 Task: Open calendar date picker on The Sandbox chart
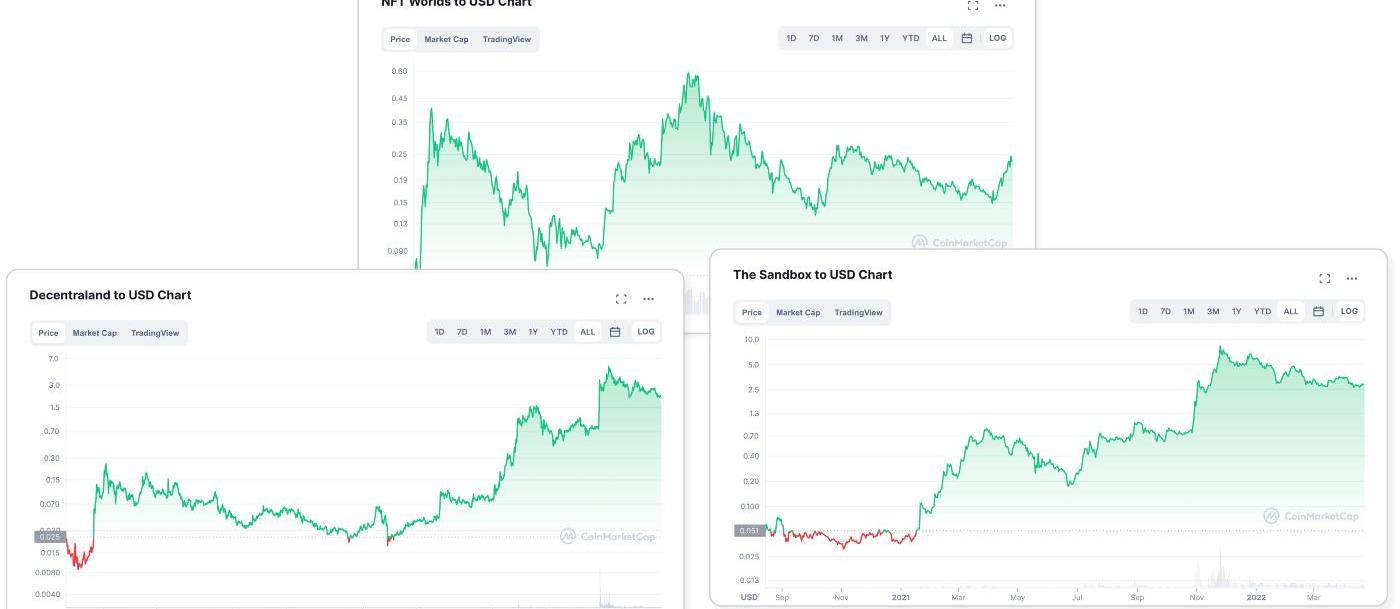[x=1318, y=312]
